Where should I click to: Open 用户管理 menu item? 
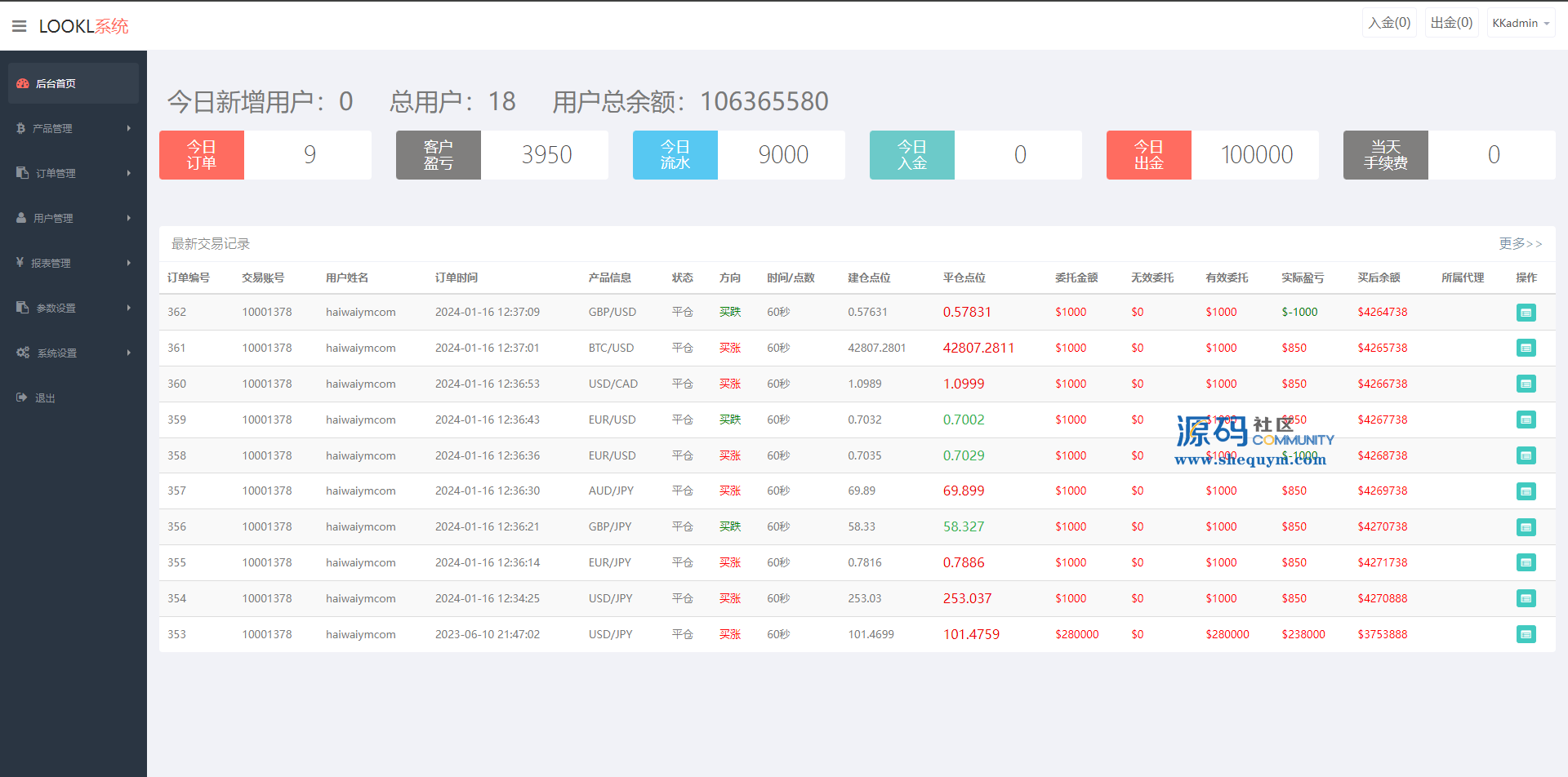[73, 218]
